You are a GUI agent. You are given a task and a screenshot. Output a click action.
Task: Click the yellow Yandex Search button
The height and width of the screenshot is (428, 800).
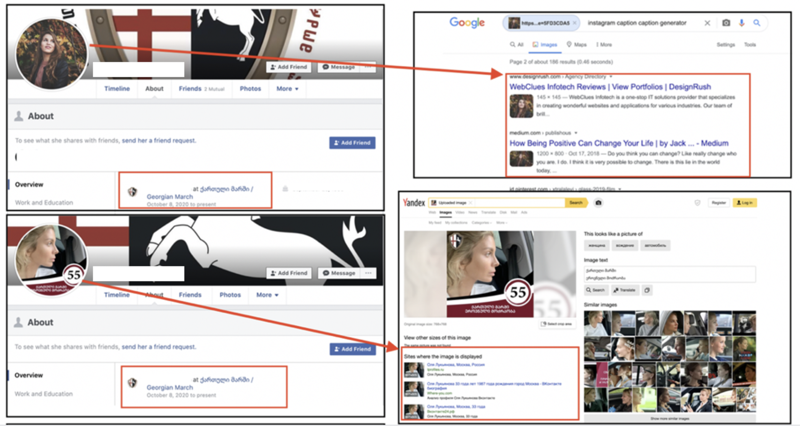(576, 203)
